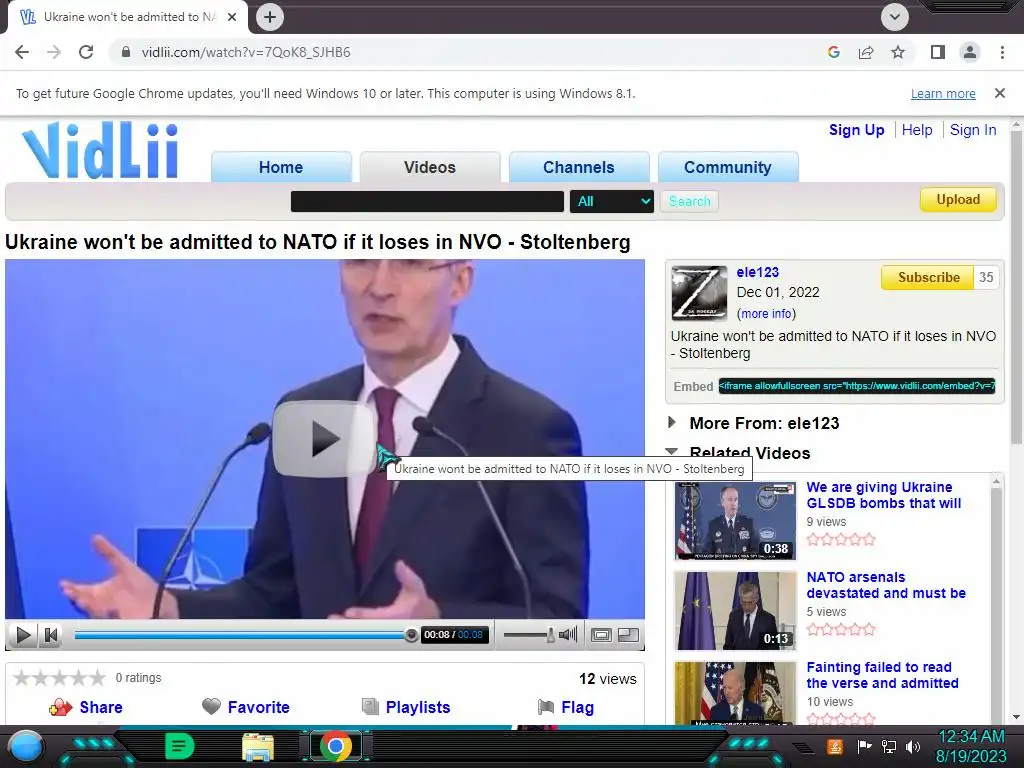
Task: Click the Playlists icon
Action: 370,707
